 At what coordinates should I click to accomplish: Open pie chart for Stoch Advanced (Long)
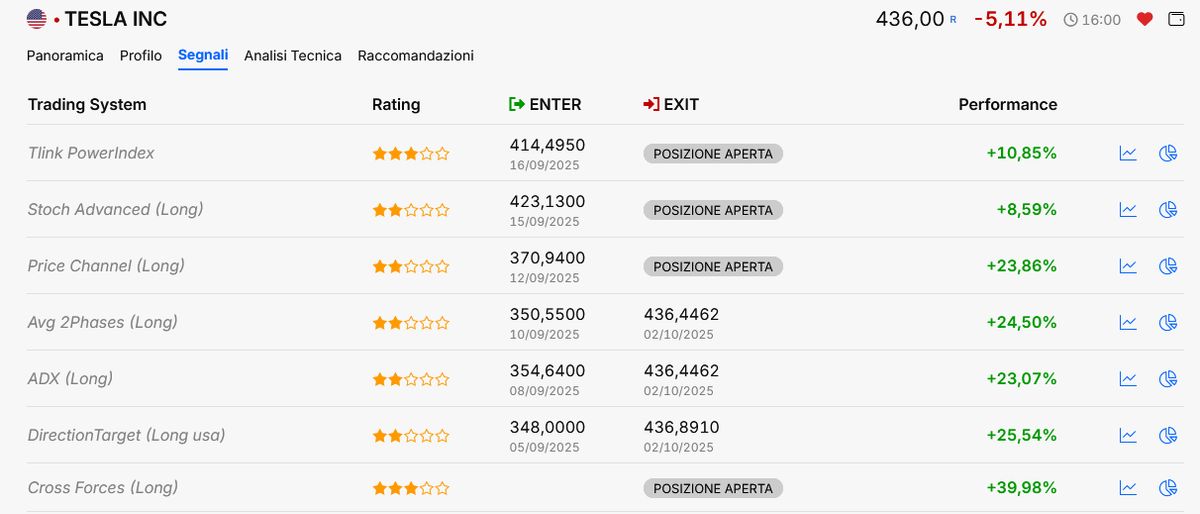tap(1167, 210)
